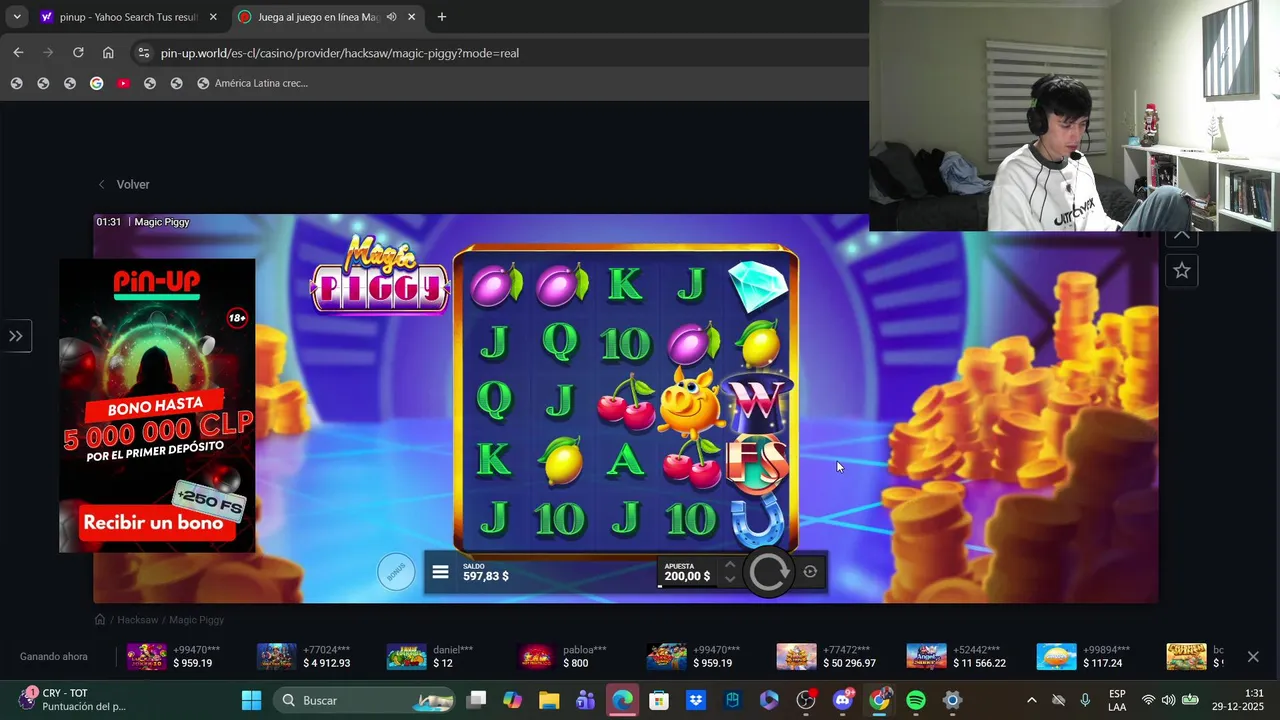This screenshot has width=1280, height=720.
Task: Open a new browser tab
Action: point(441,17)
